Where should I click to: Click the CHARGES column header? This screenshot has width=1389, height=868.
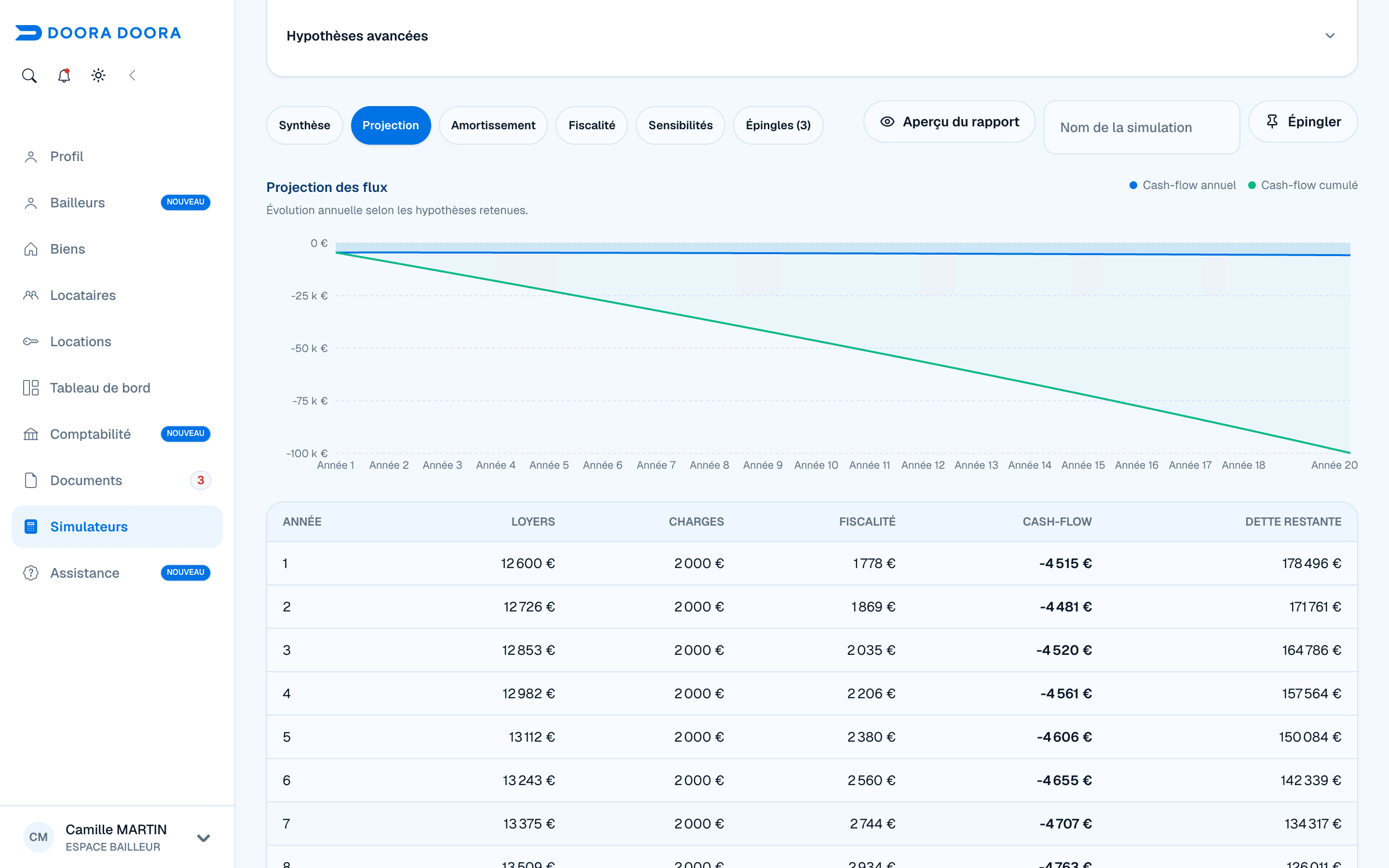(x=696, y=522)
